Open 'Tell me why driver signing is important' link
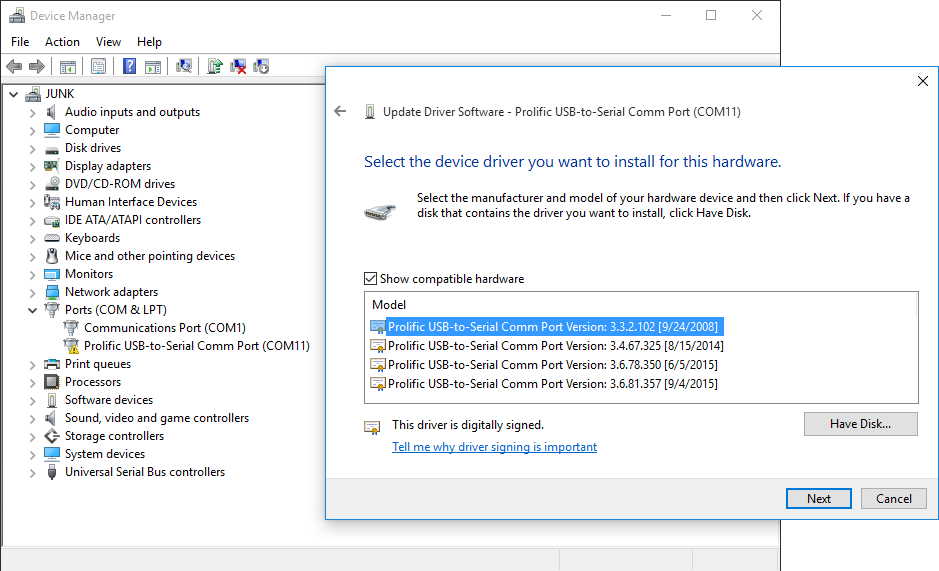The image size is (939, 571). tap(494, 447)
